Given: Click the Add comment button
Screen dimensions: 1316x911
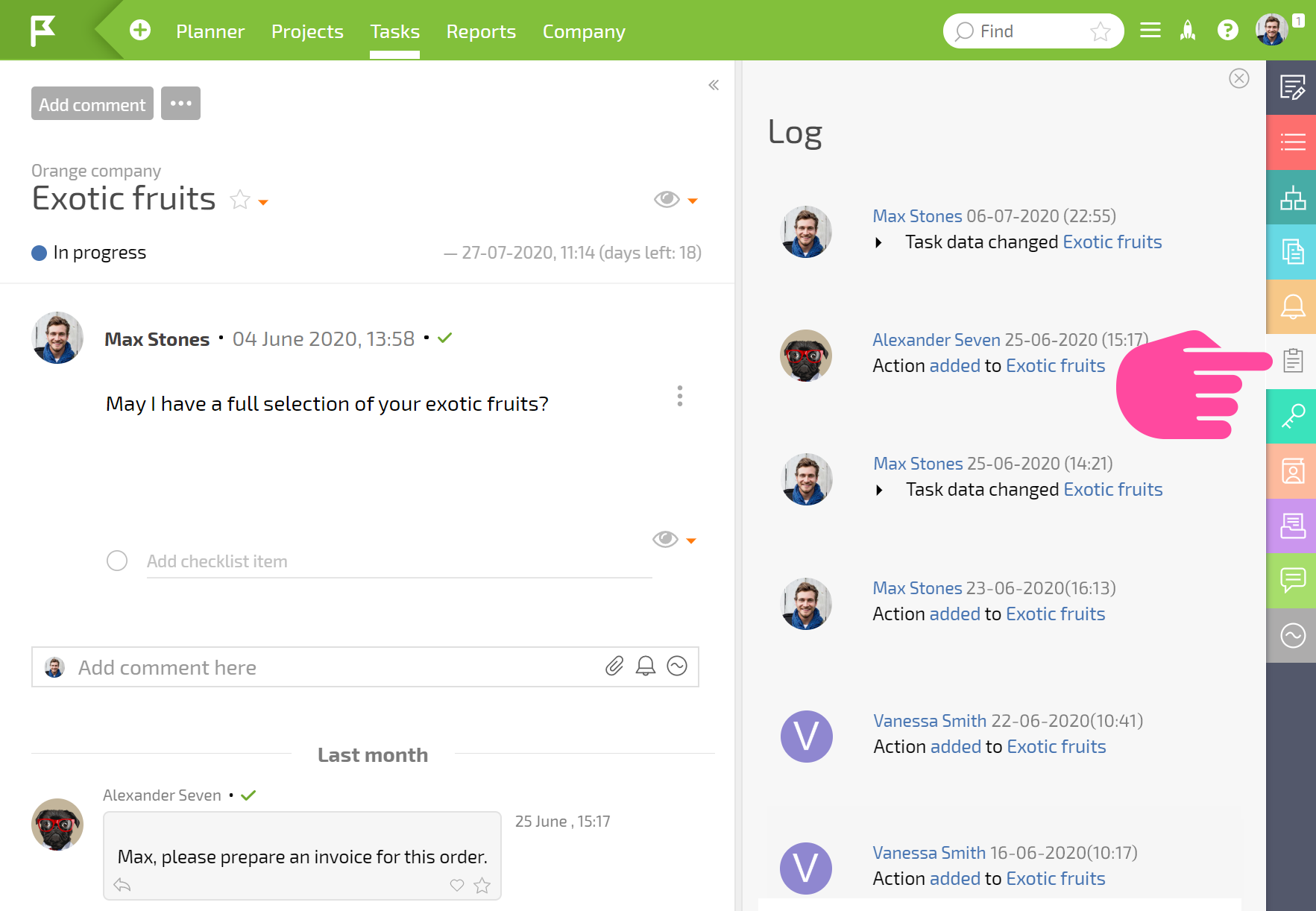Looking at the screenshot, I should coord(92,104).
